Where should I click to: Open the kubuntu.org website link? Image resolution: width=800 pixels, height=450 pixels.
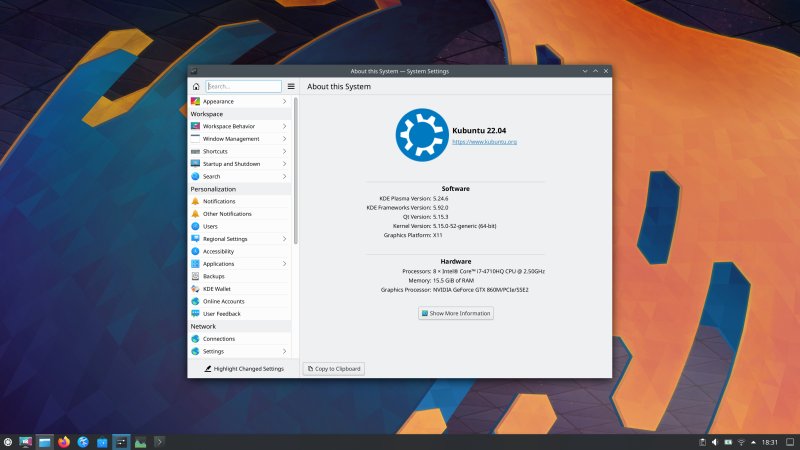pos(484,142)
